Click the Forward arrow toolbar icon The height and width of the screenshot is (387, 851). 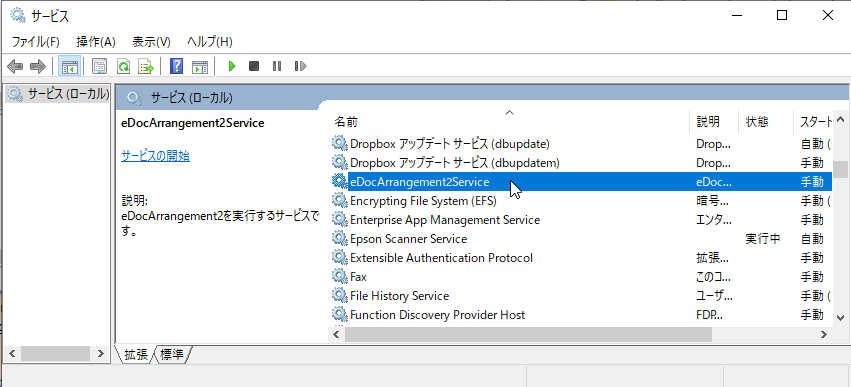(37, 66)
